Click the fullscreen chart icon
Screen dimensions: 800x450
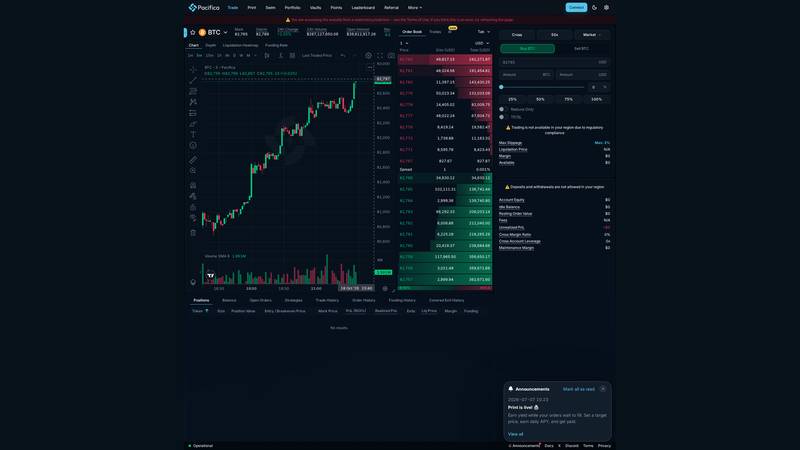380,55
